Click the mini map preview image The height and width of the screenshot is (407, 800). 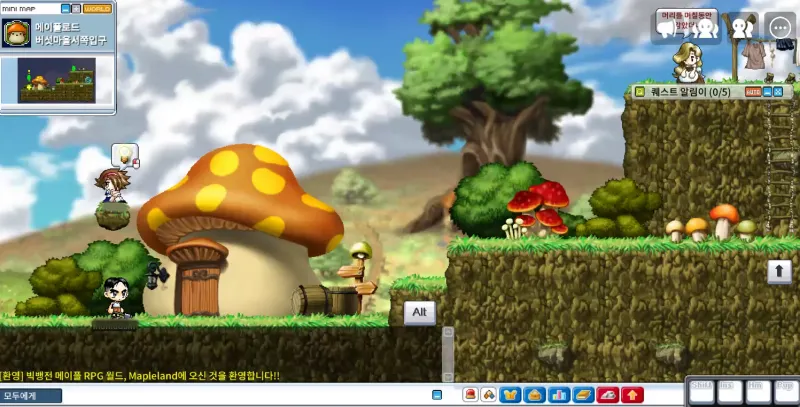pyautogui.click(x=56, y=80)
